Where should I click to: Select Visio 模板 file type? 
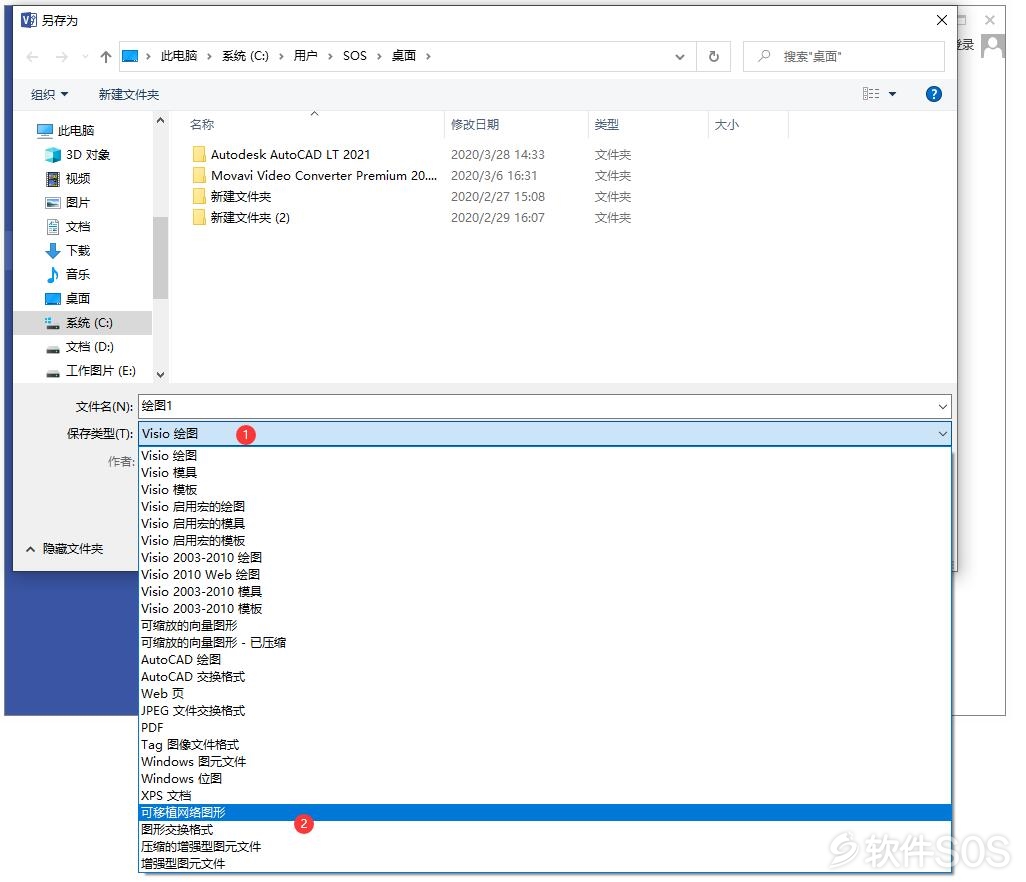pos(544,489)
